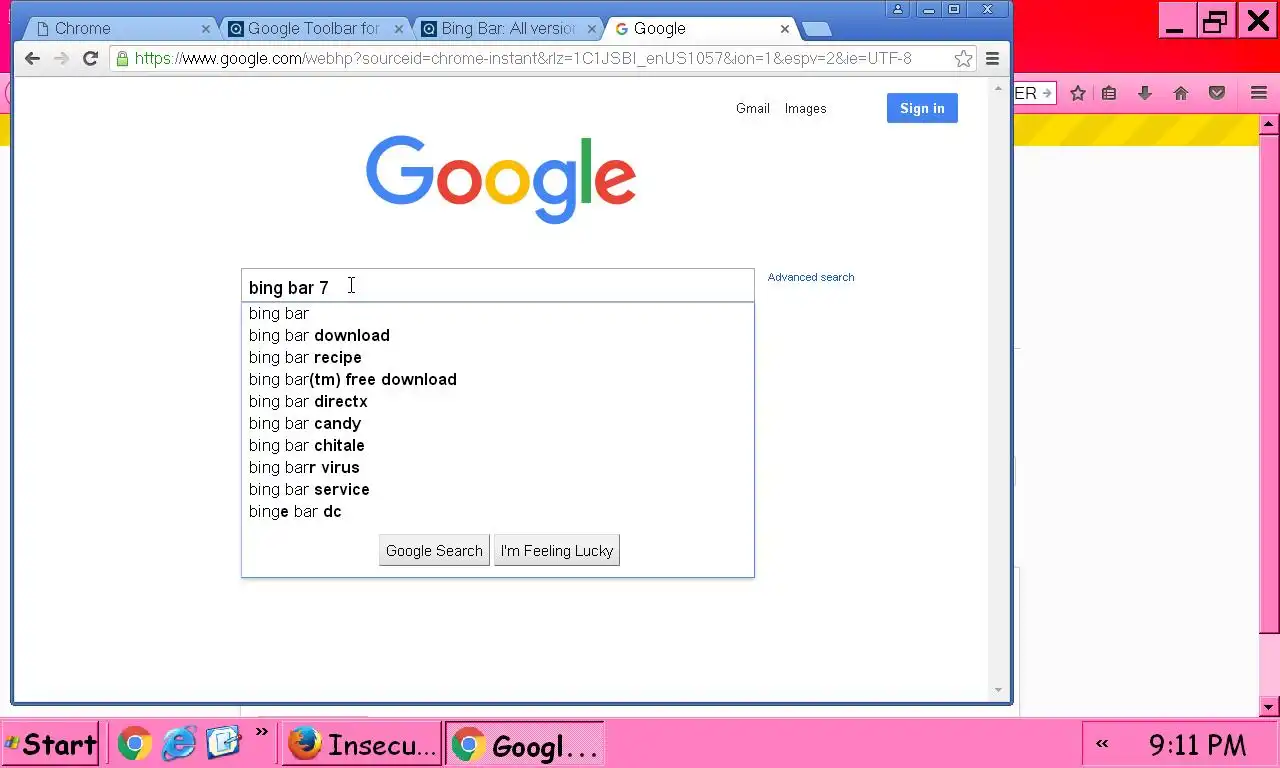Switch to Googl... Chrome taskbar button
The width and height of the screenshot is (1280, 768).
click(525, 744)
